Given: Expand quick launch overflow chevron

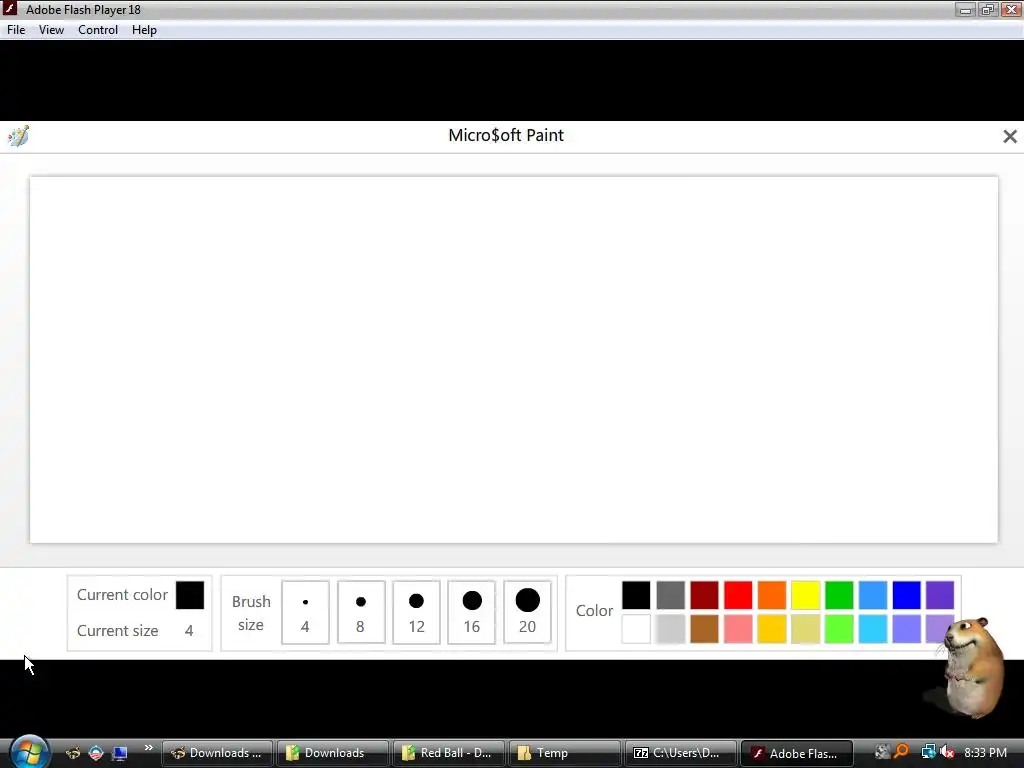Looking at the screenshot, I should 148,748.
